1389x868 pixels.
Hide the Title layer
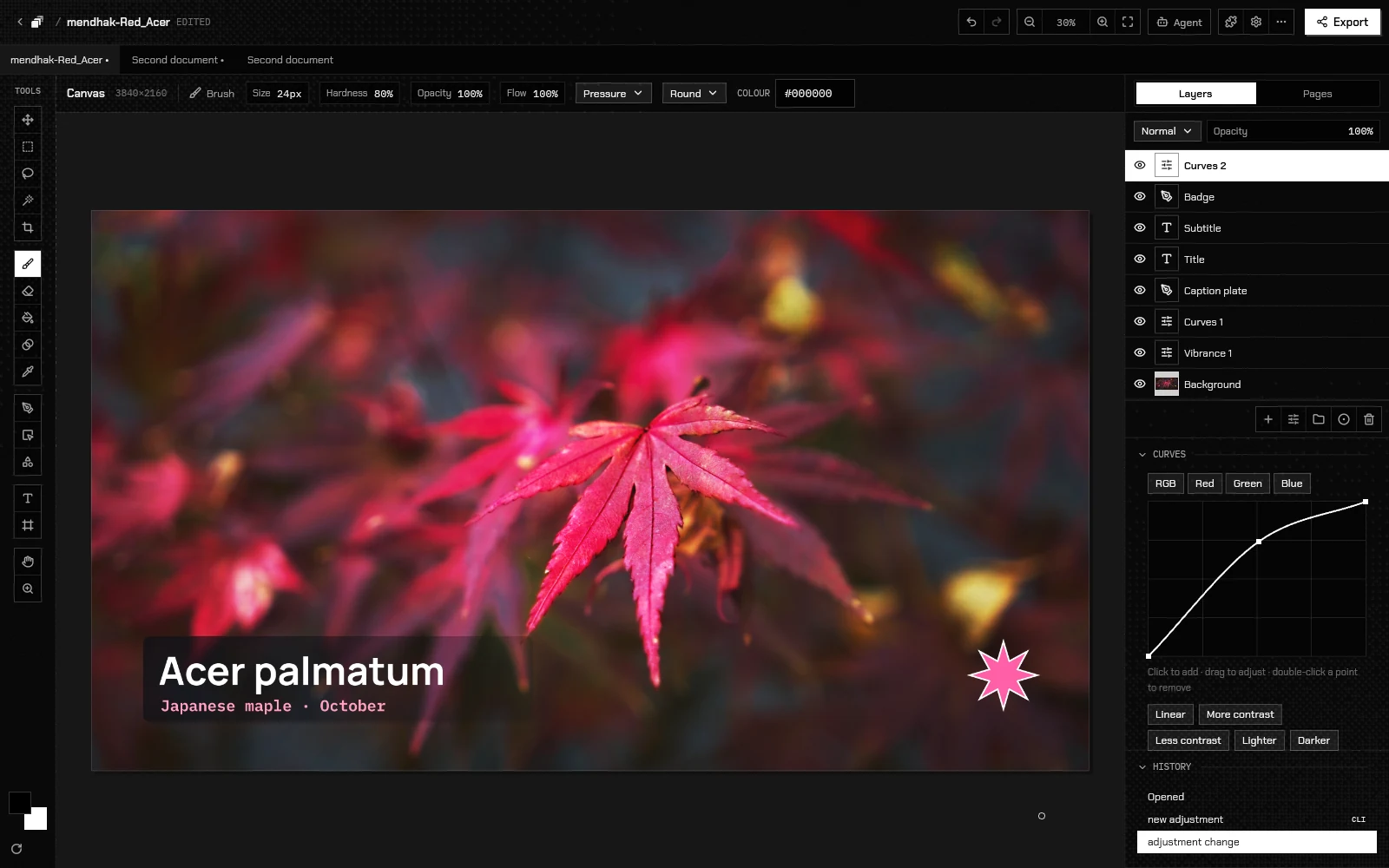(x=1140, y=260)
